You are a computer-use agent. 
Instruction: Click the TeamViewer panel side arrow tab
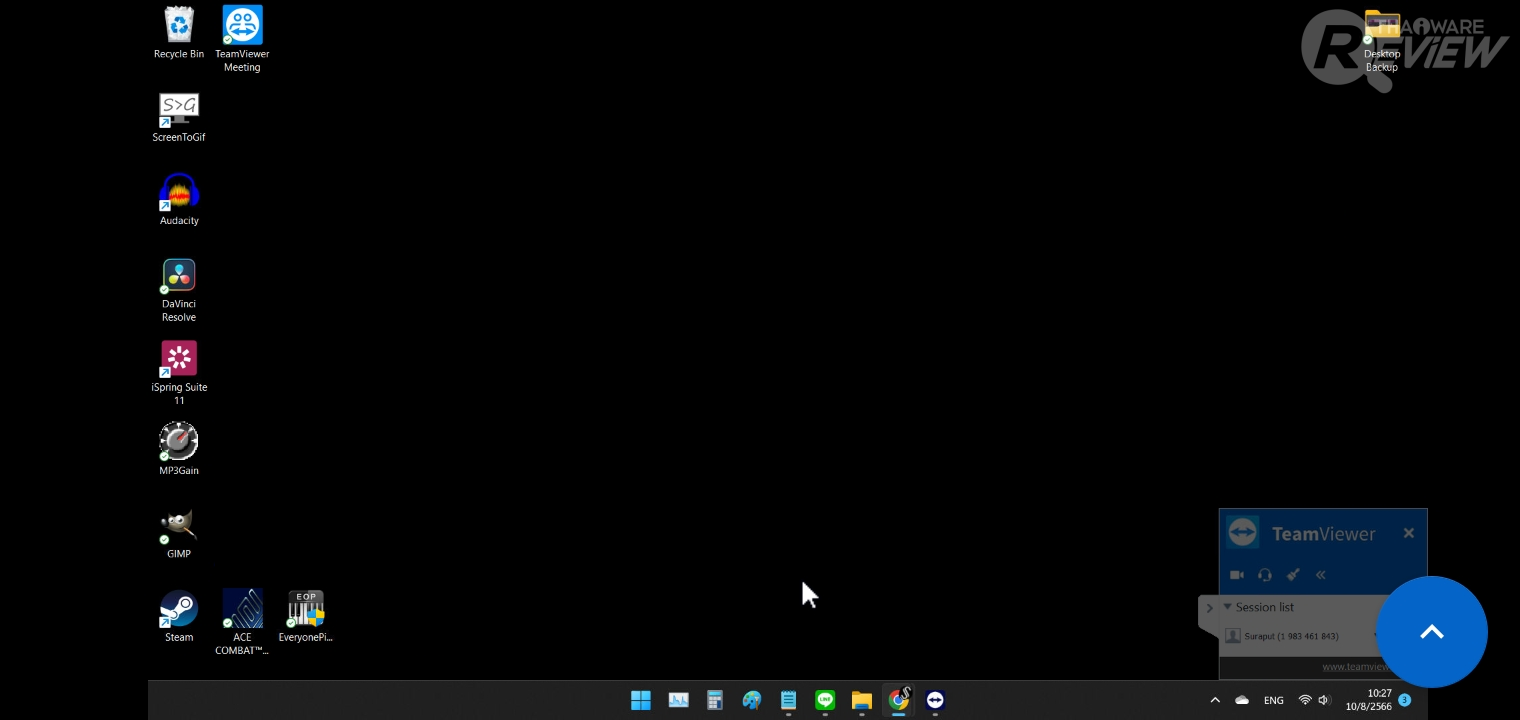pyautogui.click(x=1209, y=608)
